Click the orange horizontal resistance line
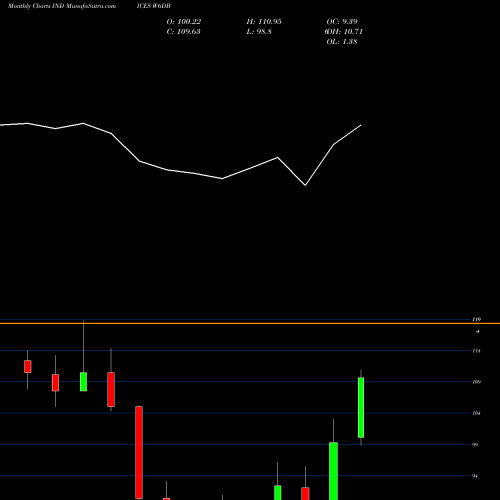500x500 pixels. pyautogui.click(x=250, y=323)
